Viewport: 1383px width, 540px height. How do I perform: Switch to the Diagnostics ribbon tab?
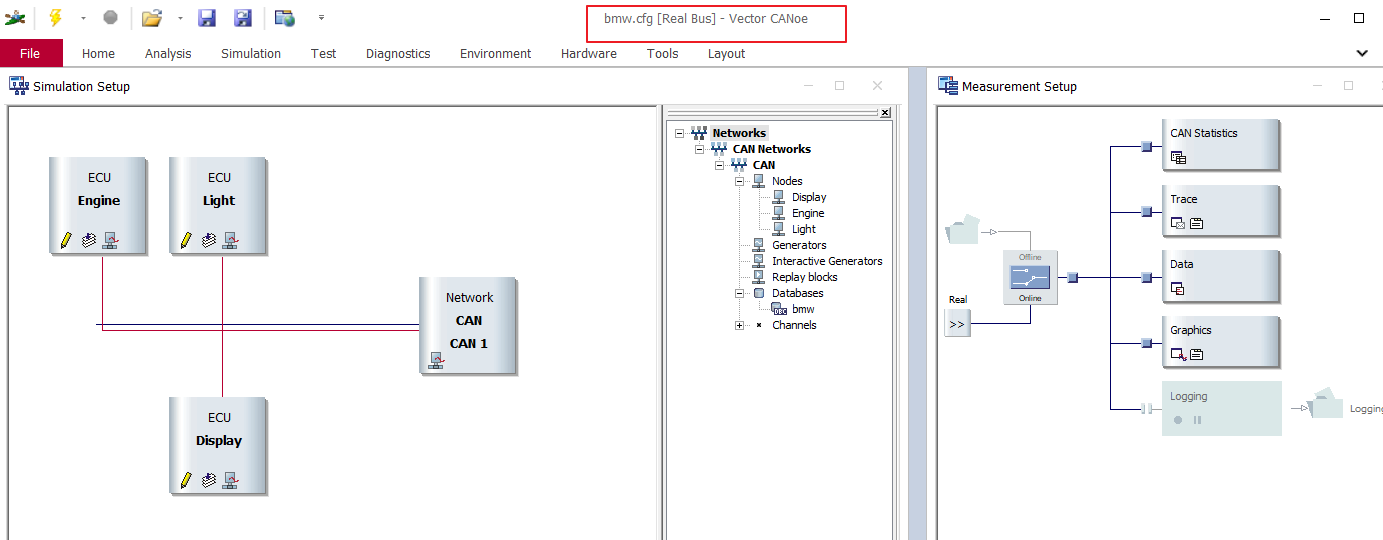(x=398, y=54)
